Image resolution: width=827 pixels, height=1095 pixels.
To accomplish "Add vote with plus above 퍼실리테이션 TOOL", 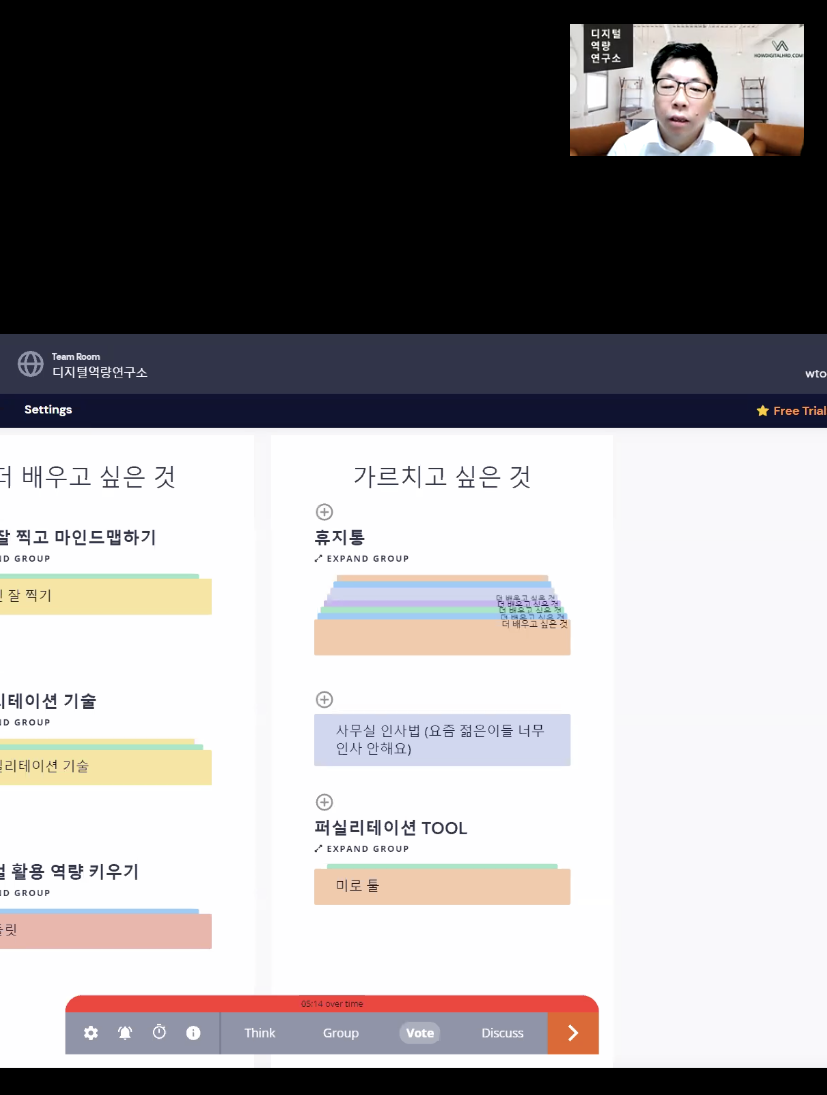I will coord(324,802).
